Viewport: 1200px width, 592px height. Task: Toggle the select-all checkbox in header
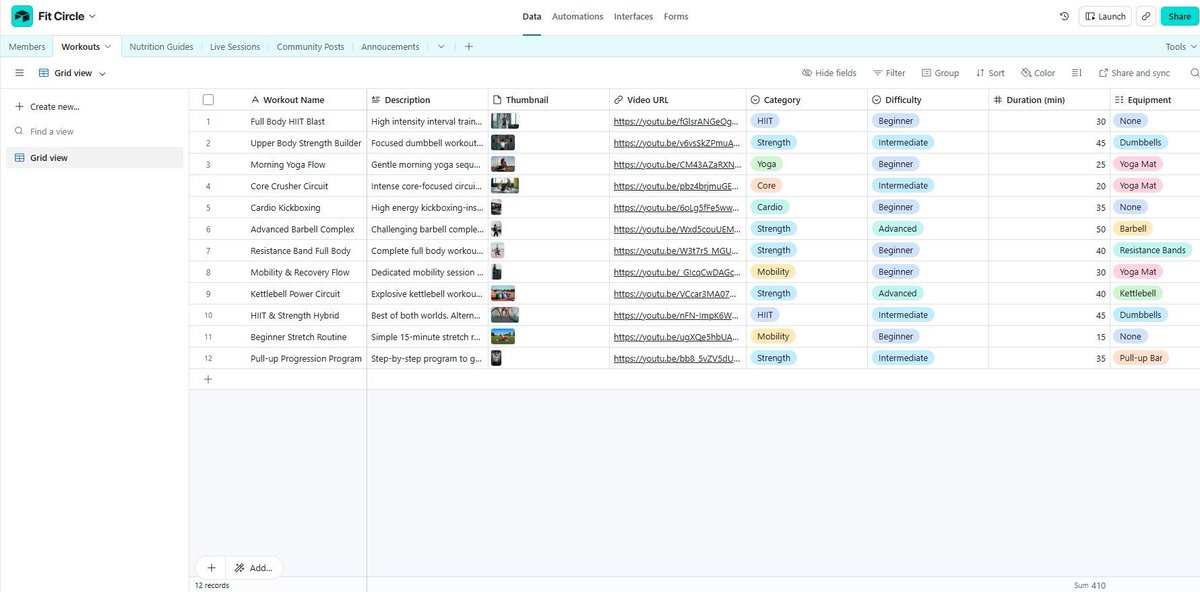208,100
